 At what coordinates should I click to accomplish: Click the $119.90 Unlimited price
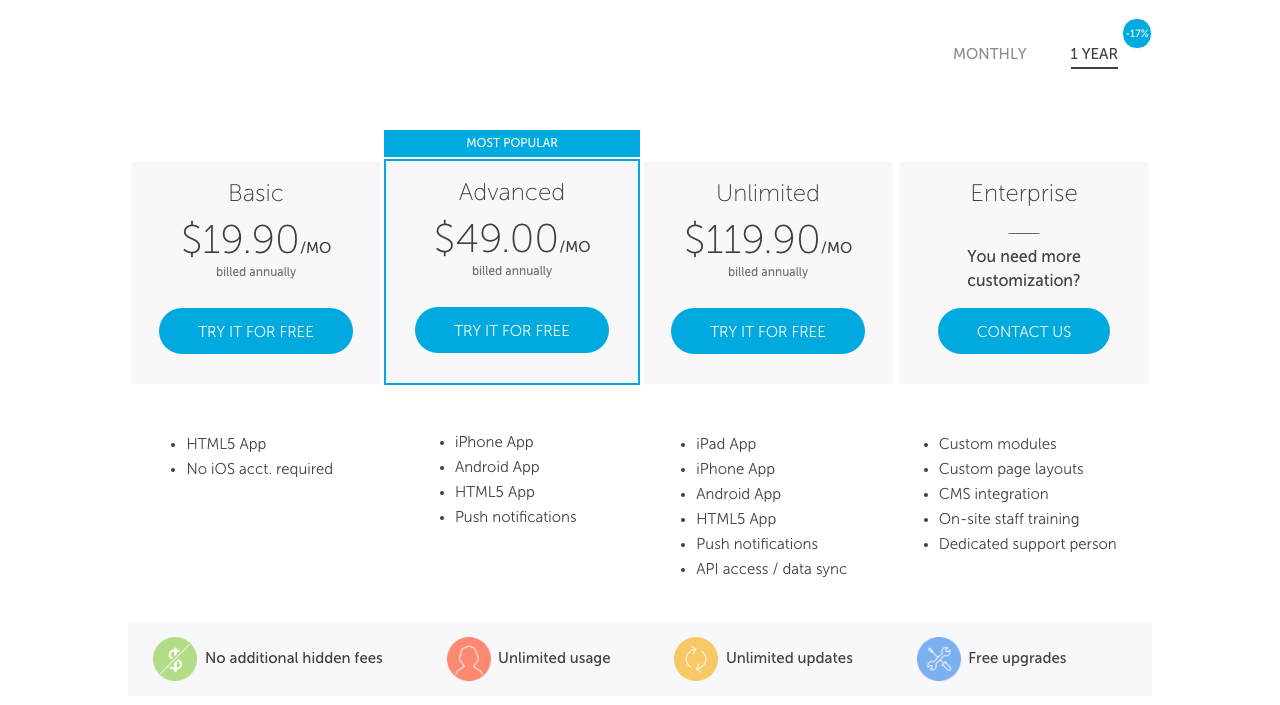[753, 240]
